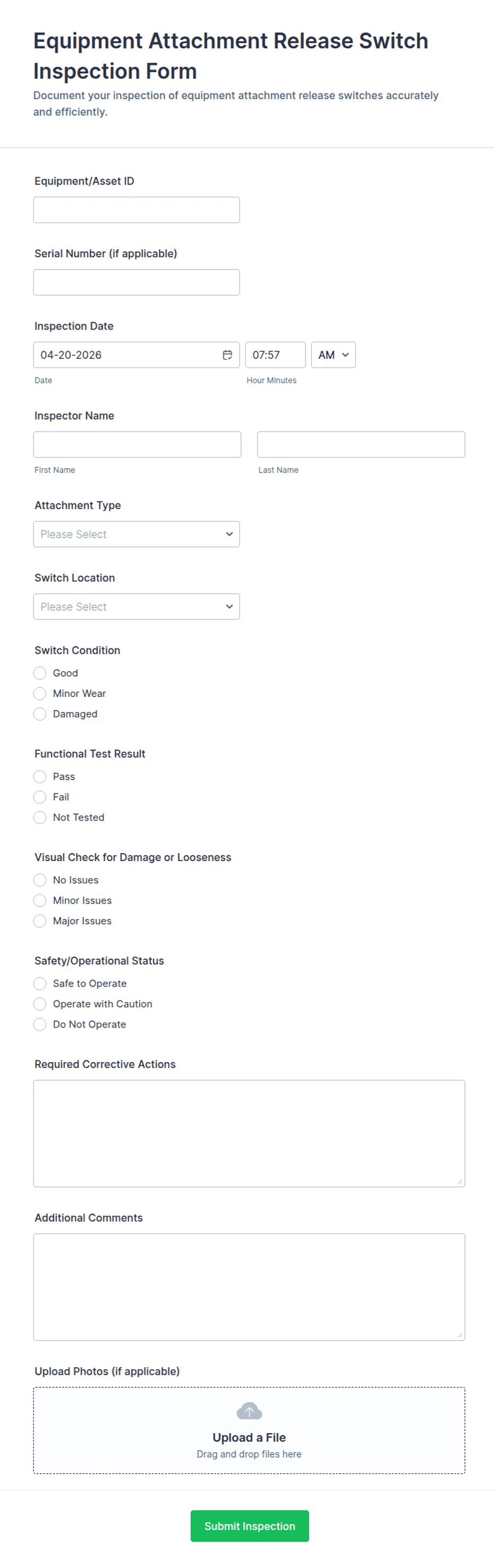Click the Upload a File area

(x=249, y=1437)
